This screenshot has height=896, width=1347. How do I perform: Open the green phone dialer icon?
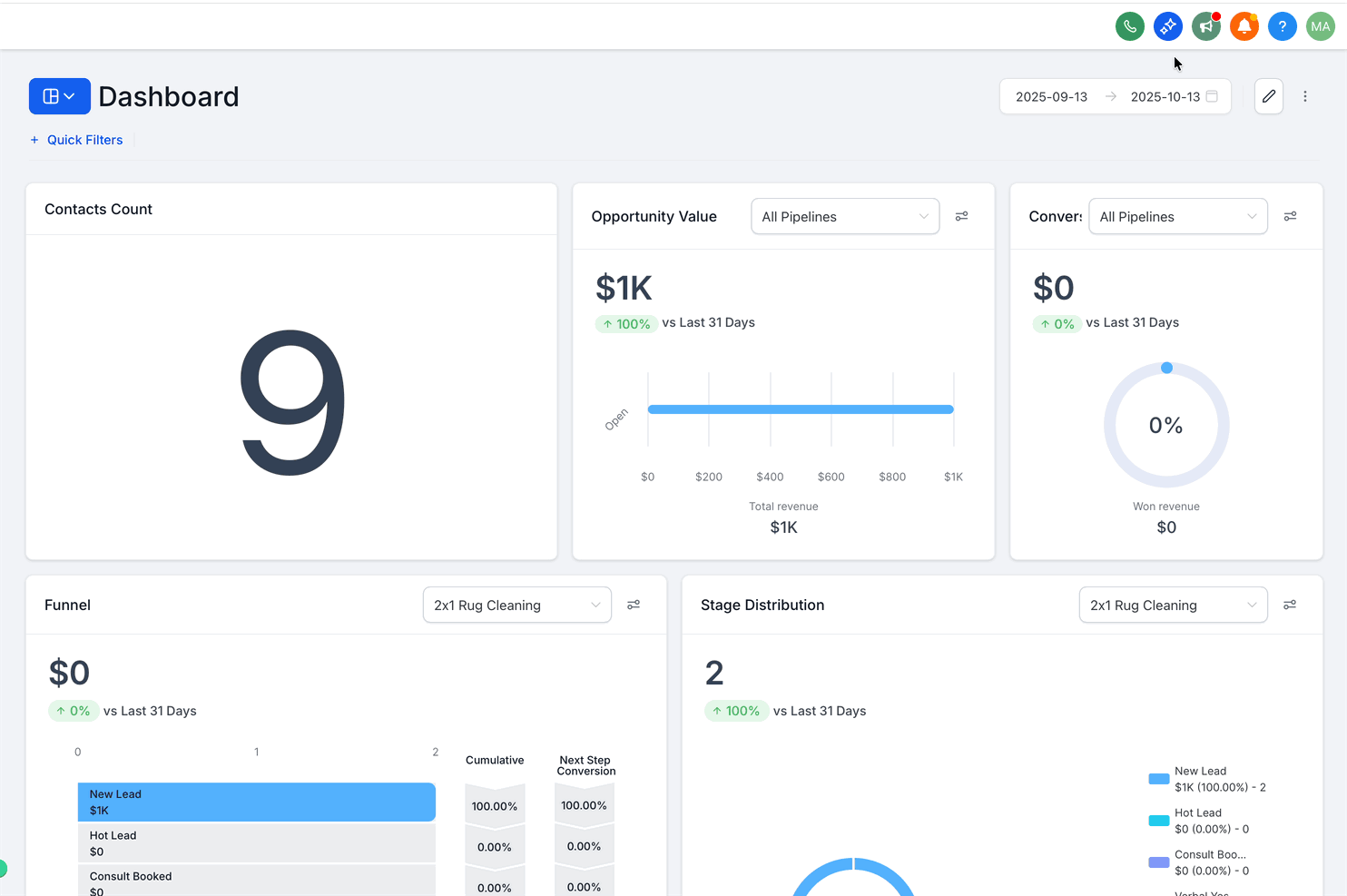(1130, 26)
